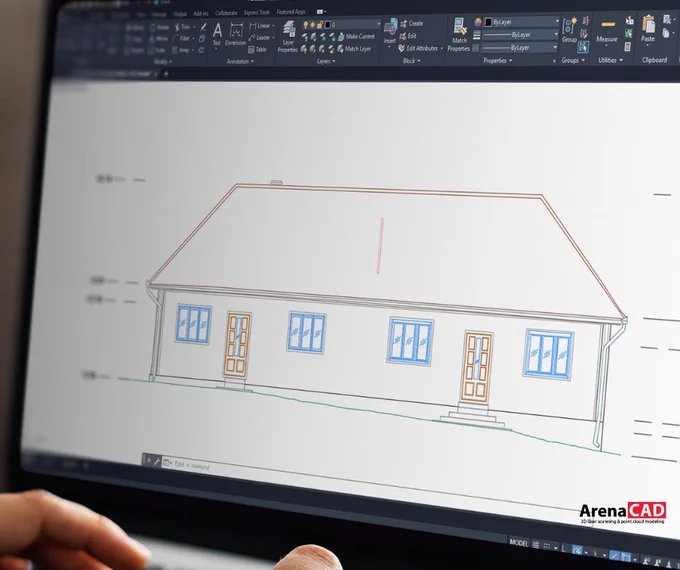This screenshot has width=680, height=570.
Task: Open the Add-ins ribbon tab
Action: click(x=200, y=13)
